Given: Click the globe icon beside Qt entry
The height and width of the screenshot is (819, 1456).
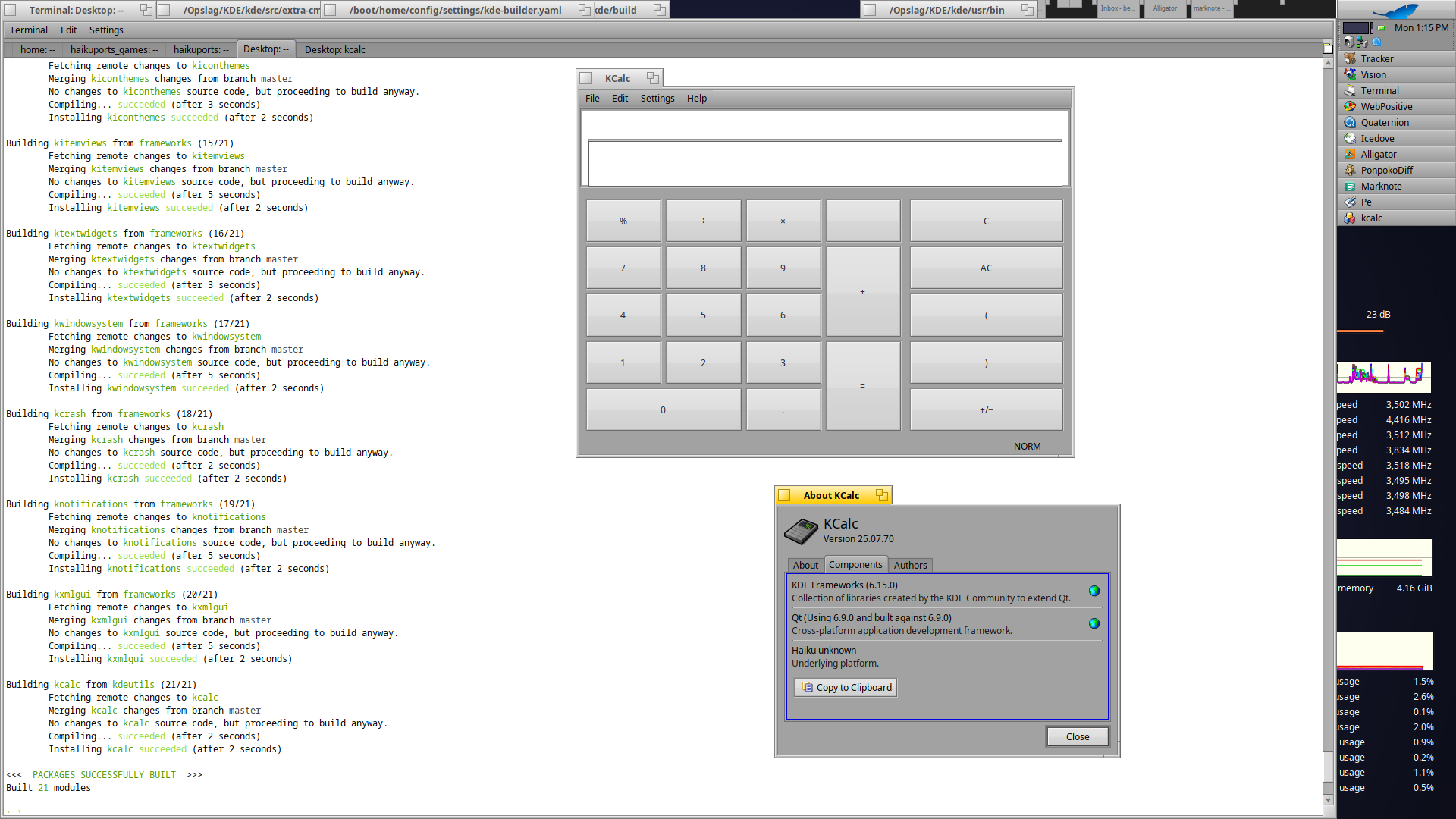Looking at the screenshot, I should [x=1094, y=623].
